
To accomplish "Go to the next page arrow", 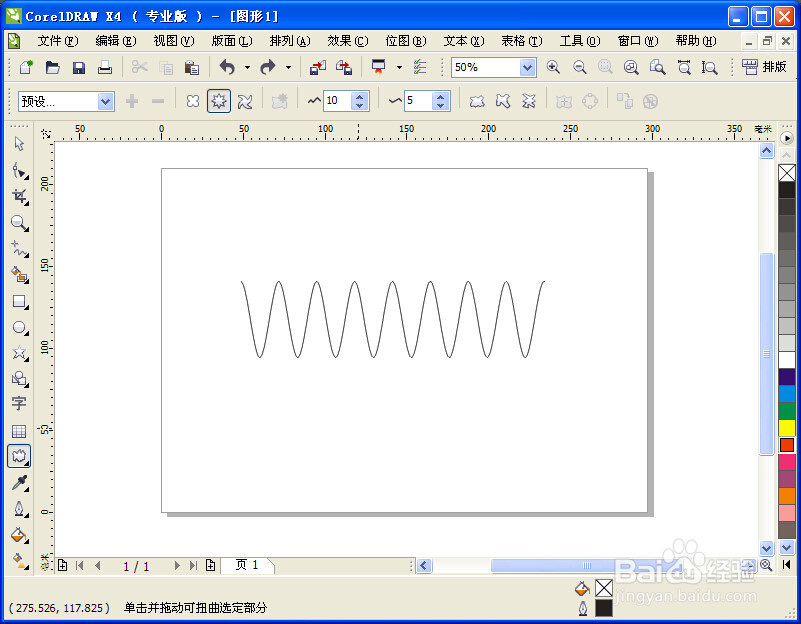I will click(x=177, y=565).
